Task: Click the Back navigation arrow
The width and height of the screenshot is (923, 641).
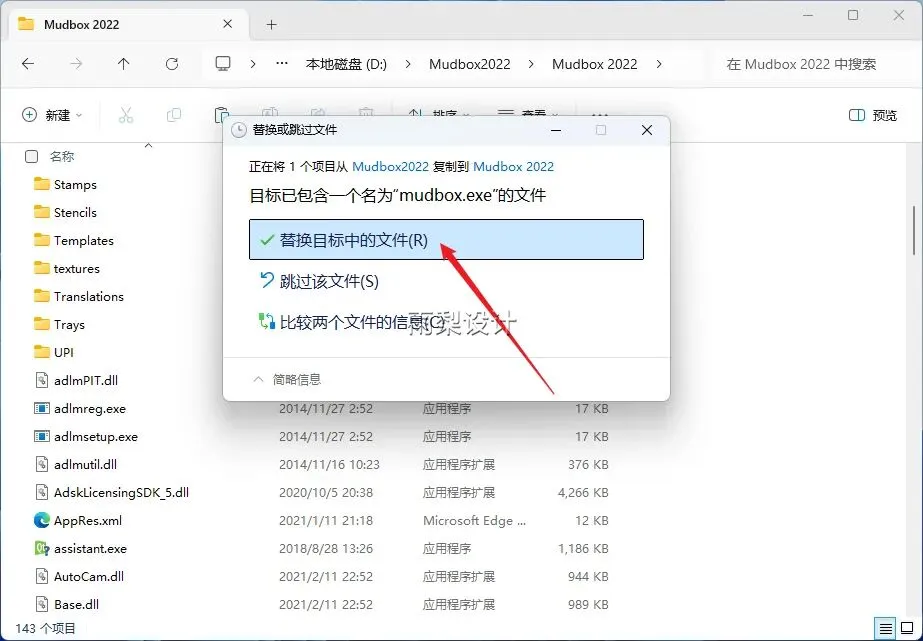Action: (28, 64)
